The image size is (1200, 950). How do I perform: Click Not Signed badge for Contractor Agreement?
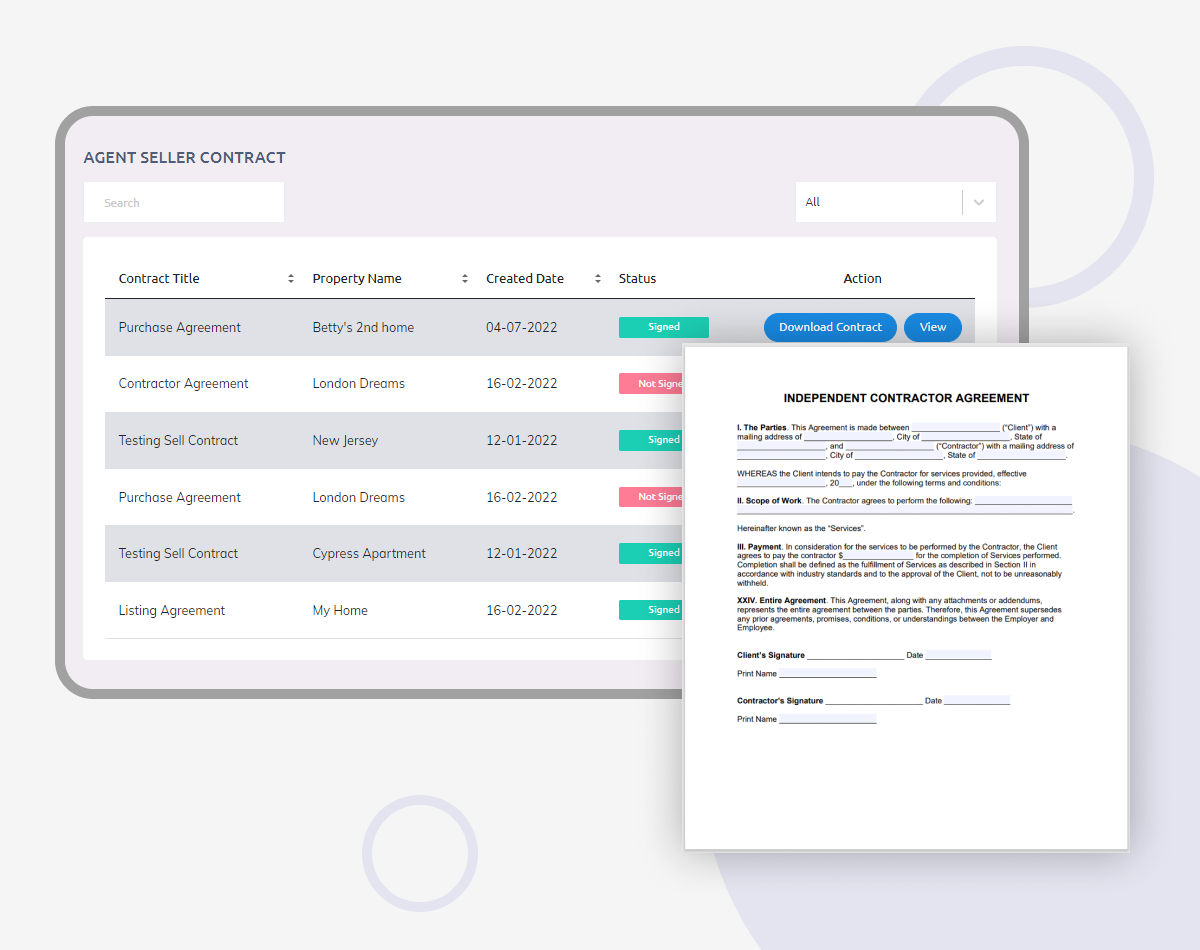tap(651, 384)
